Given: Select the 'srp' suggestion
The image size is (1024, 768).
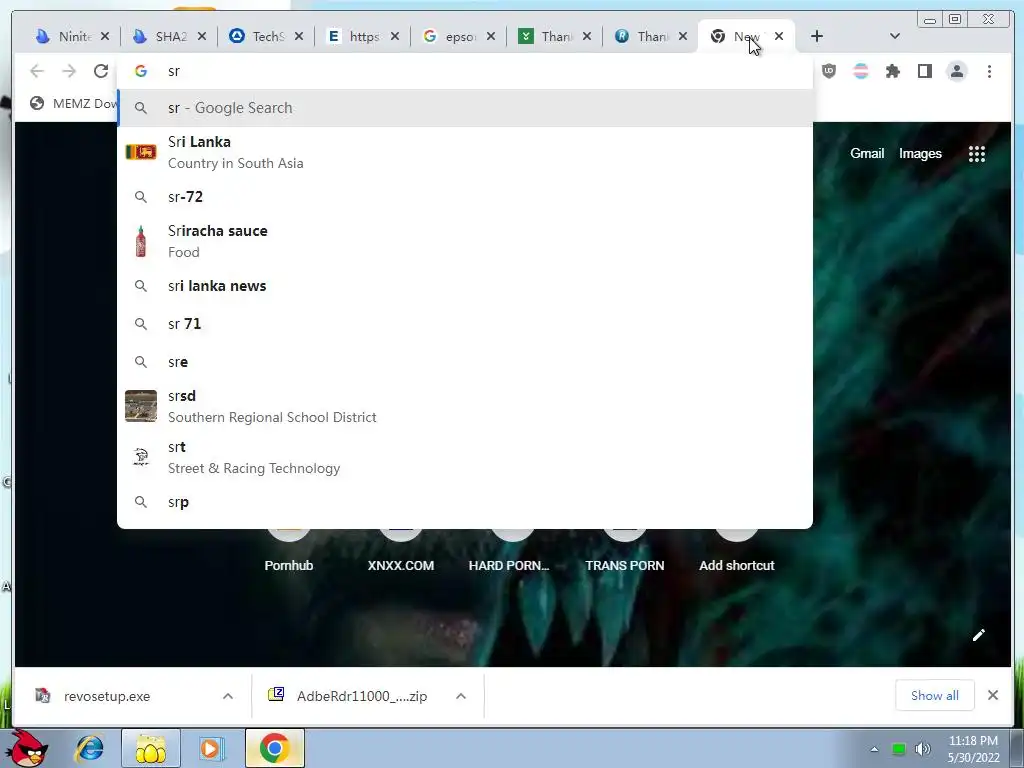Looking at the screenshot, I should tap(465, 502).
